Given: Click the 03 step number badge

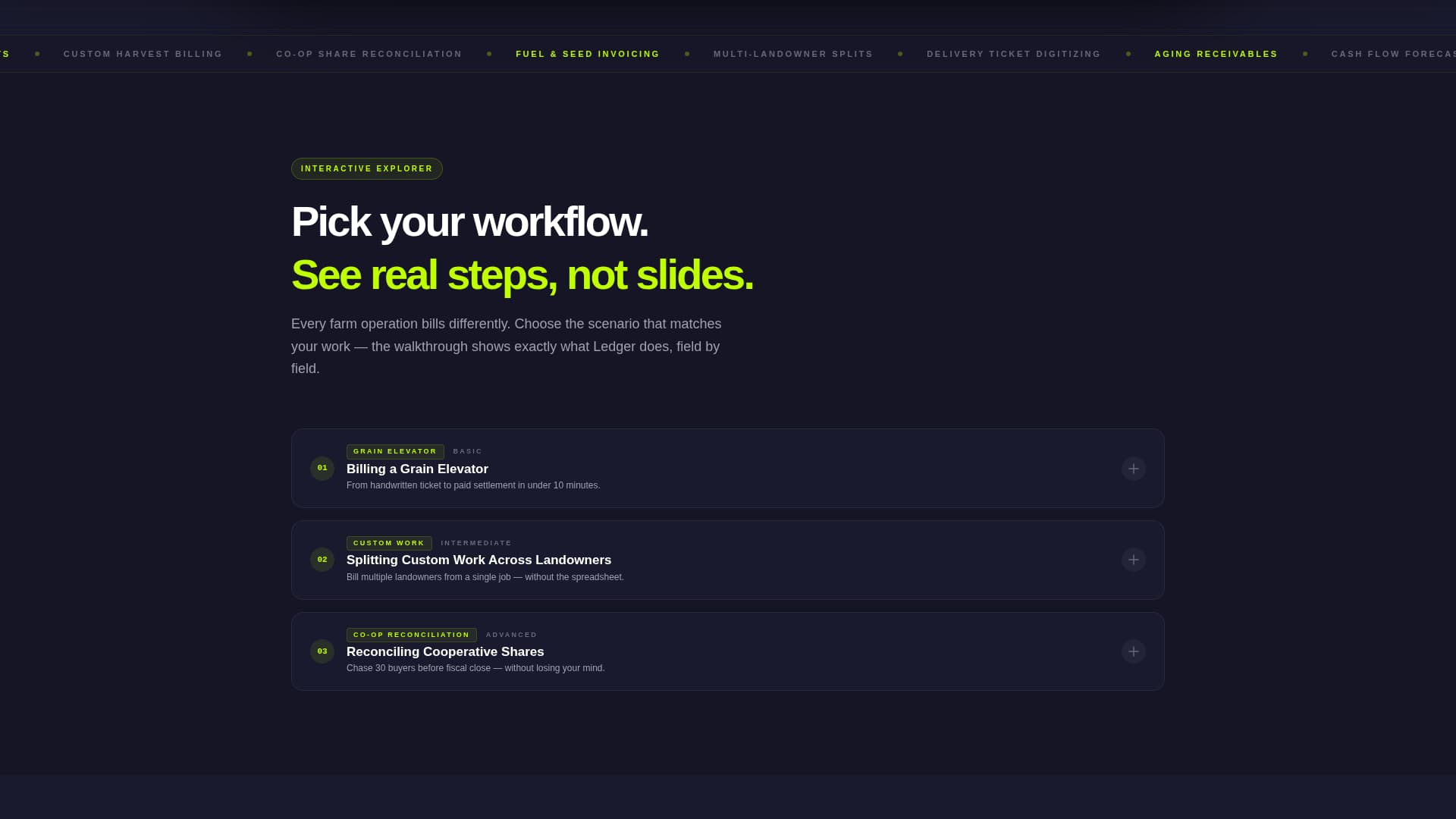Looking at the screenshot, I should tap(322, 651).
